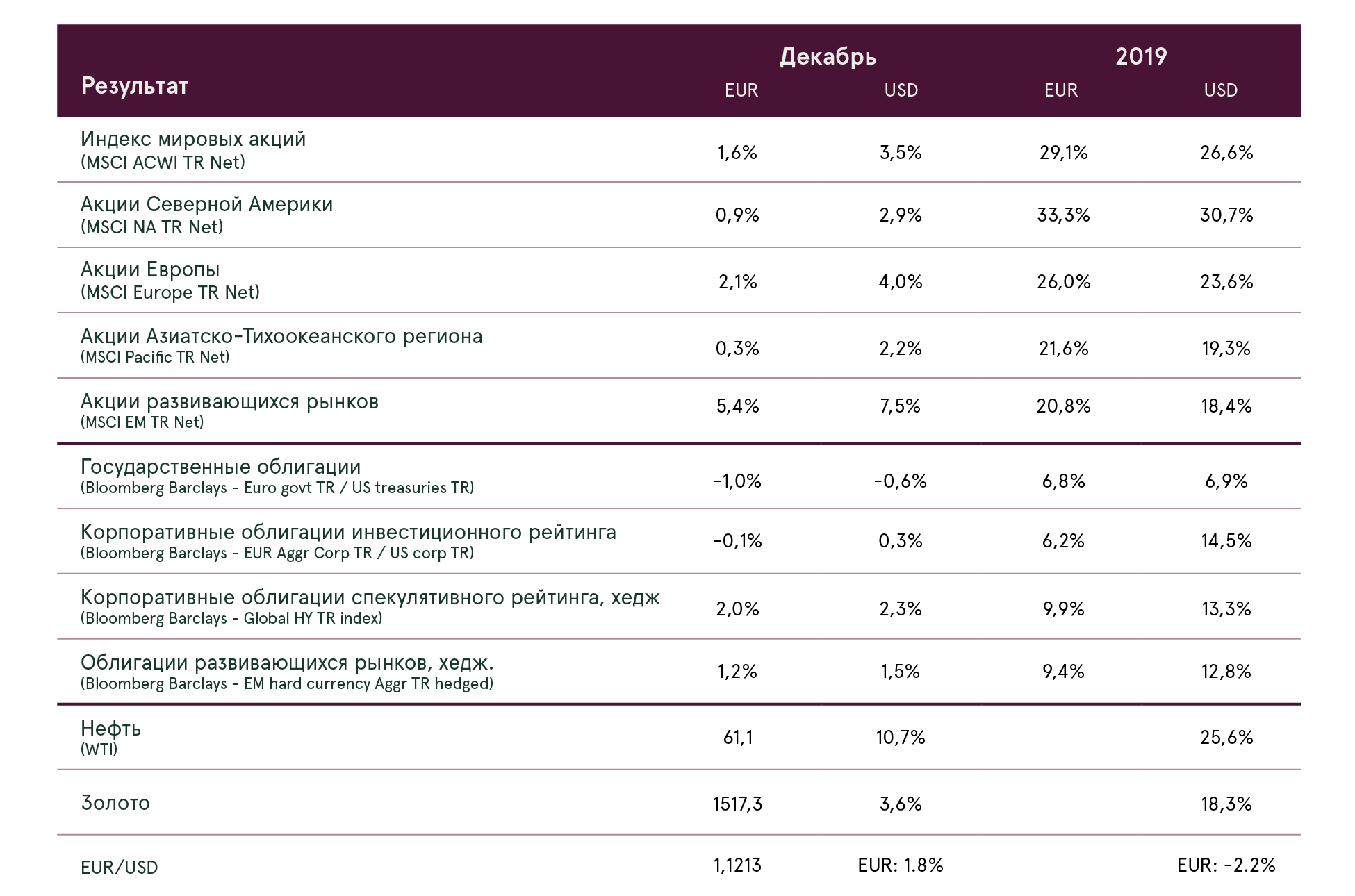Select North America December value 0,9%
Screen dimensions: 1355x896
point(737,215)
